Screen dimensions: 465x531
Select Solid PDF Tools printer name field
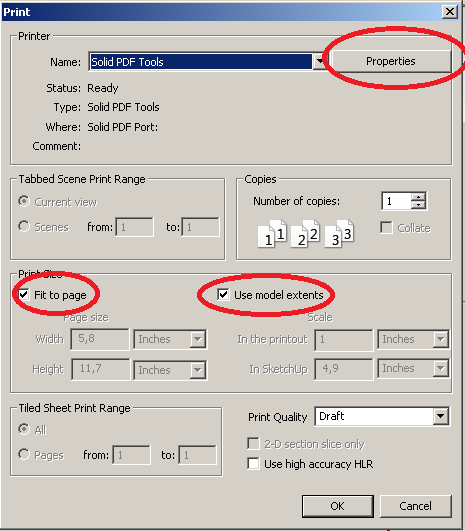coord(200,62)
